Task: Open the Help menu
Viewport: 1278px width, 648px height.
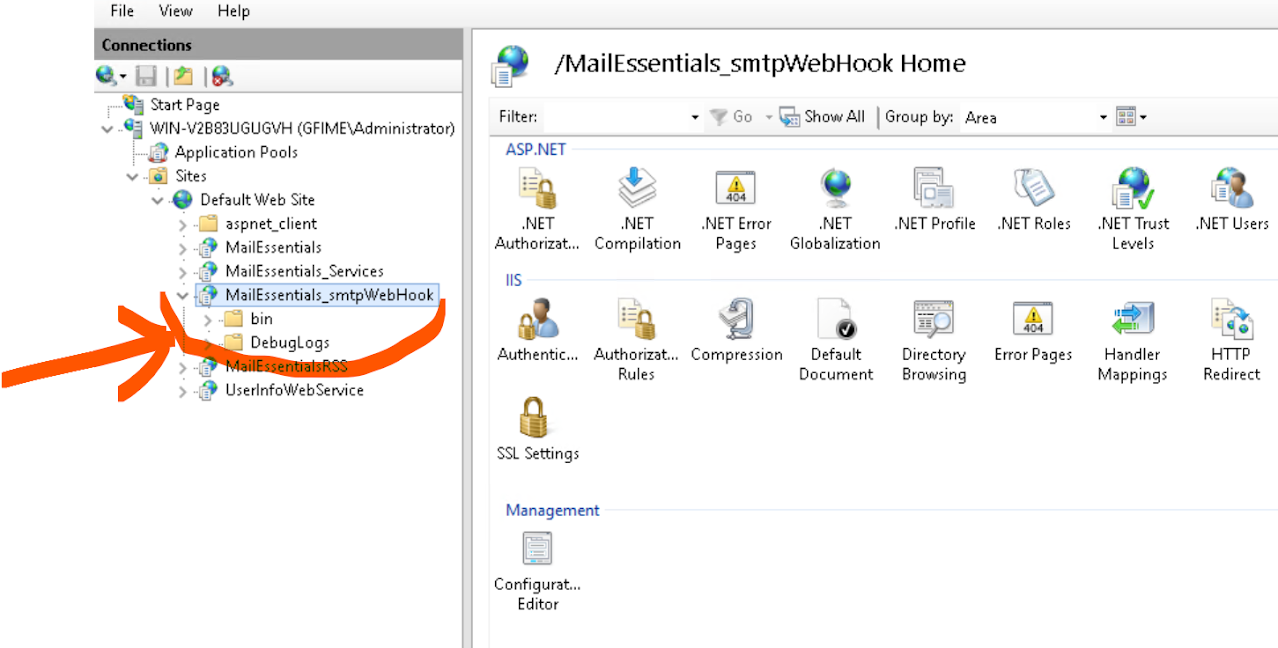Action: [x=233, y=11]
